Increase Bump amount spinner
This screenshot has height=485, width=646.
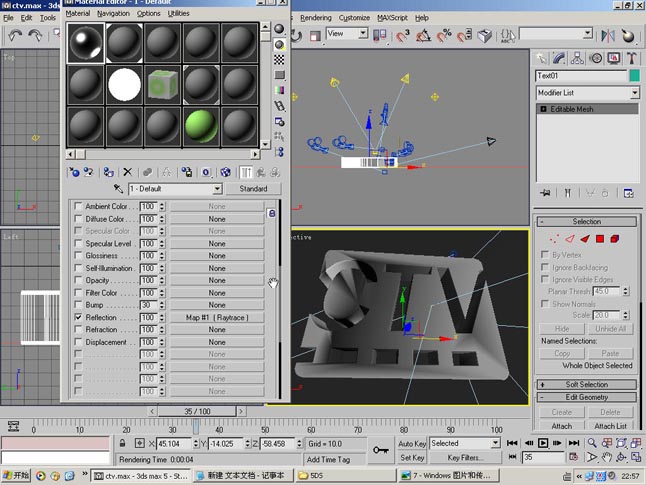point(162,303)
